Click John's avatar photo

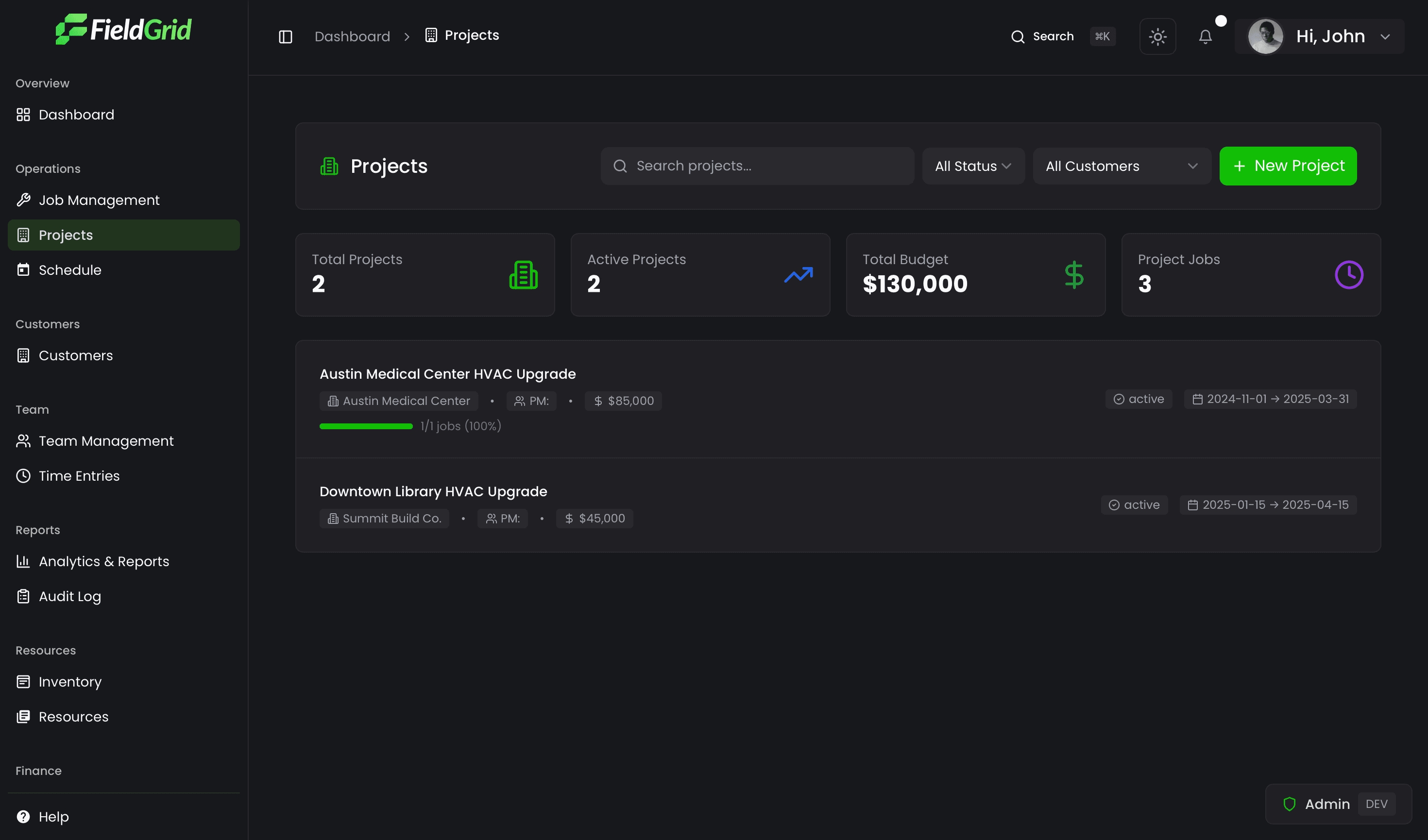[x=1265, y=37]
